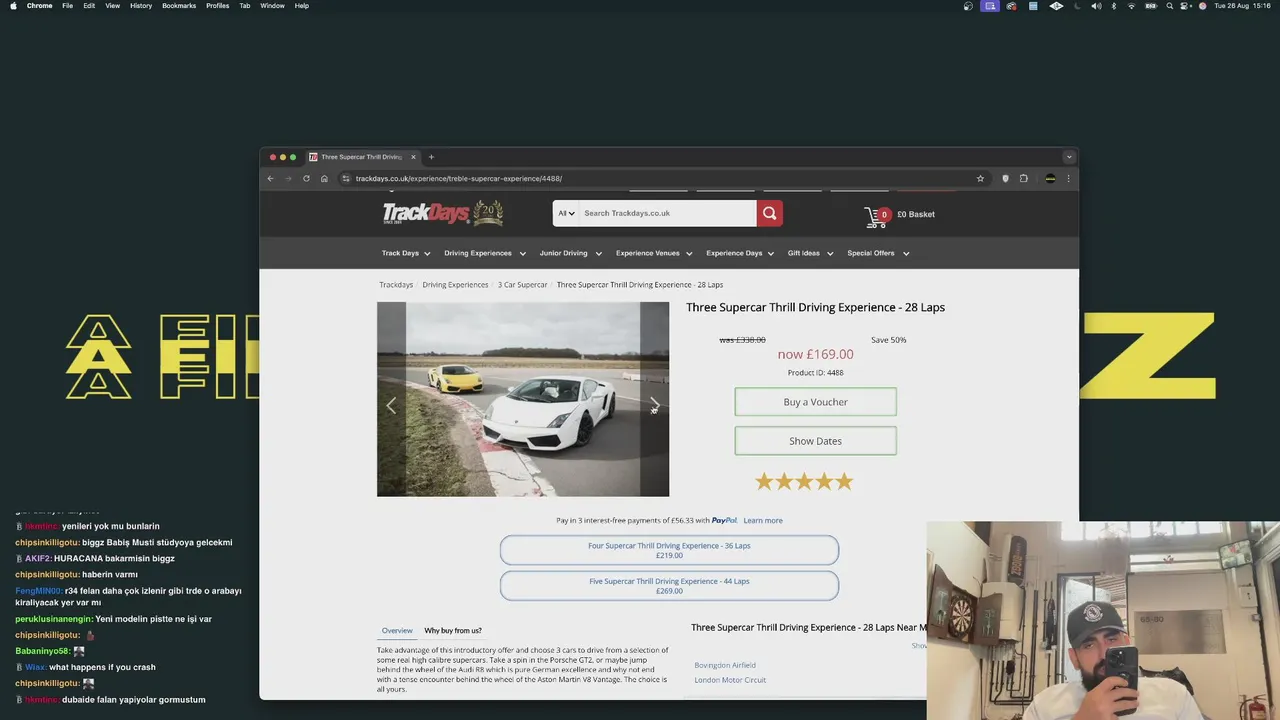Image resolution: width=1280 pixels, height=720 pixels.
Task: Click the Wi-Fi status icon
Action: (1131, 6)
